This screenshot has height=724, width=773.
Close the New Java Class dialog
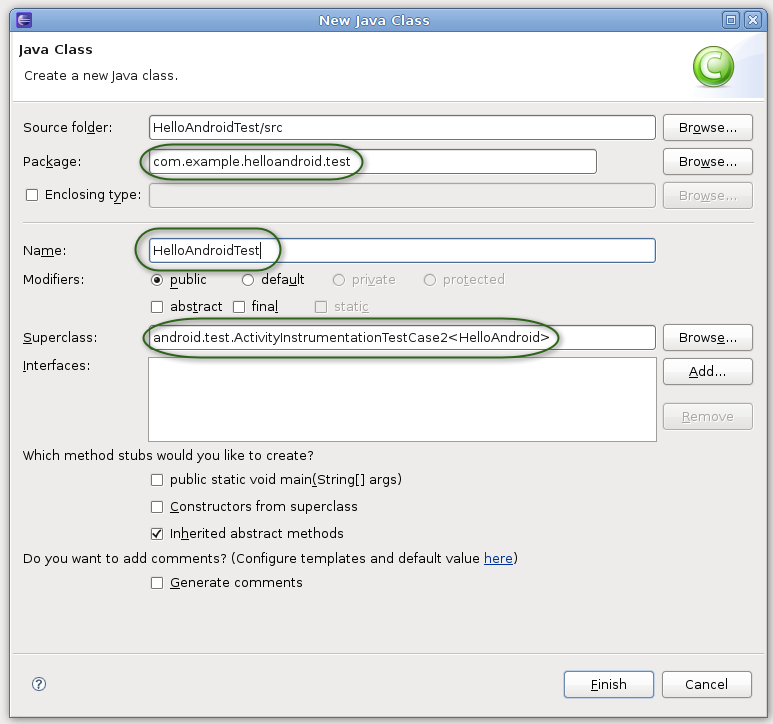(751, 19)
